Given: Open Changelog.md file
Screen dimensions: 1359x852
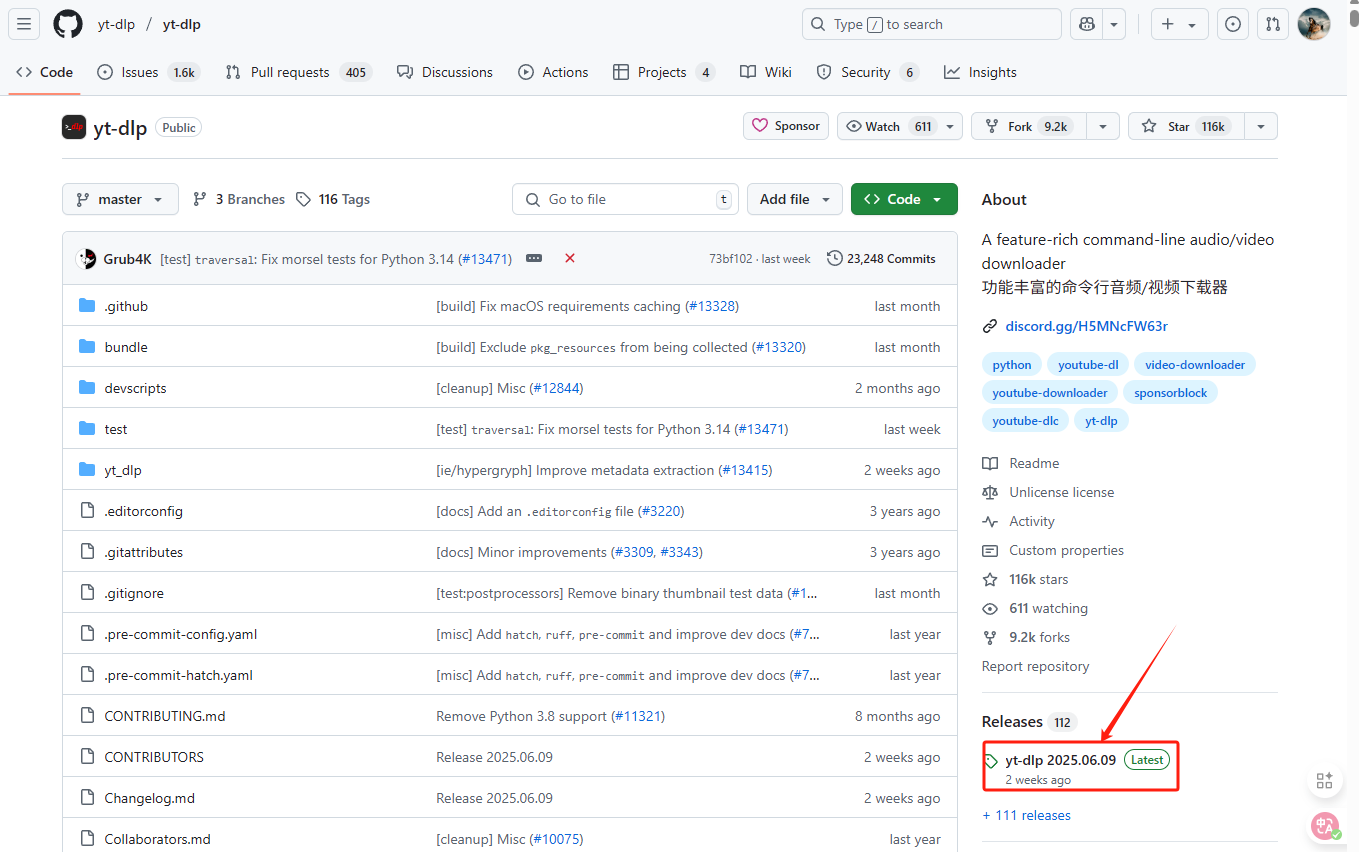Looking at the screenshot, I should point(149,798).
